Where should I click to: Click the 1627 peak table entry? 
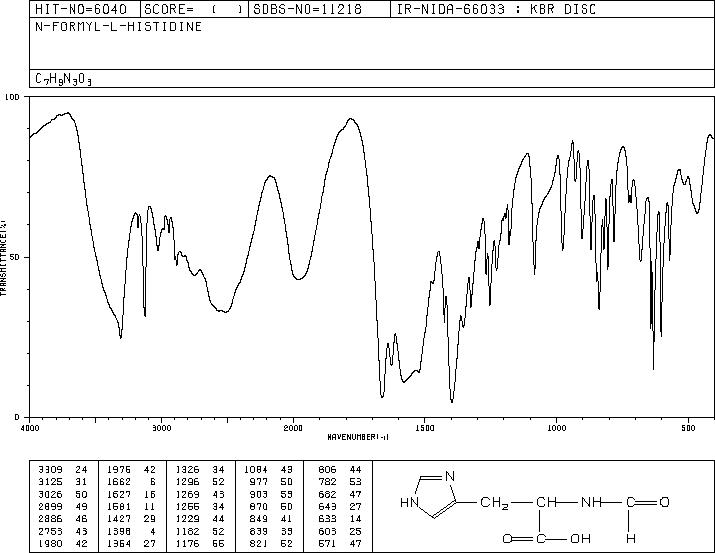click(x=131, y=494)
